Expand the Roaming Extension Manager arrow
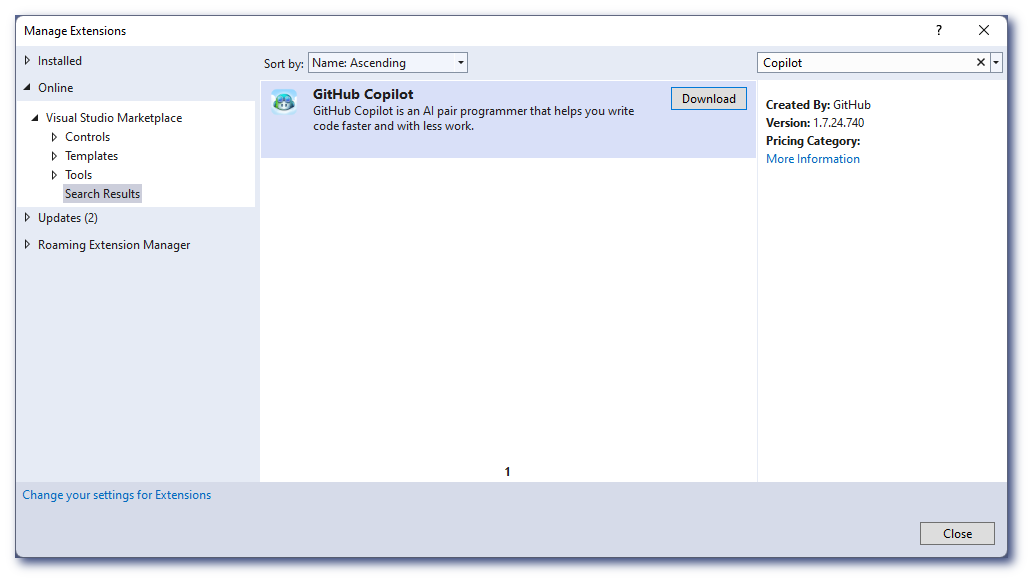The image size is (1033, 583). tap(27, 244)
